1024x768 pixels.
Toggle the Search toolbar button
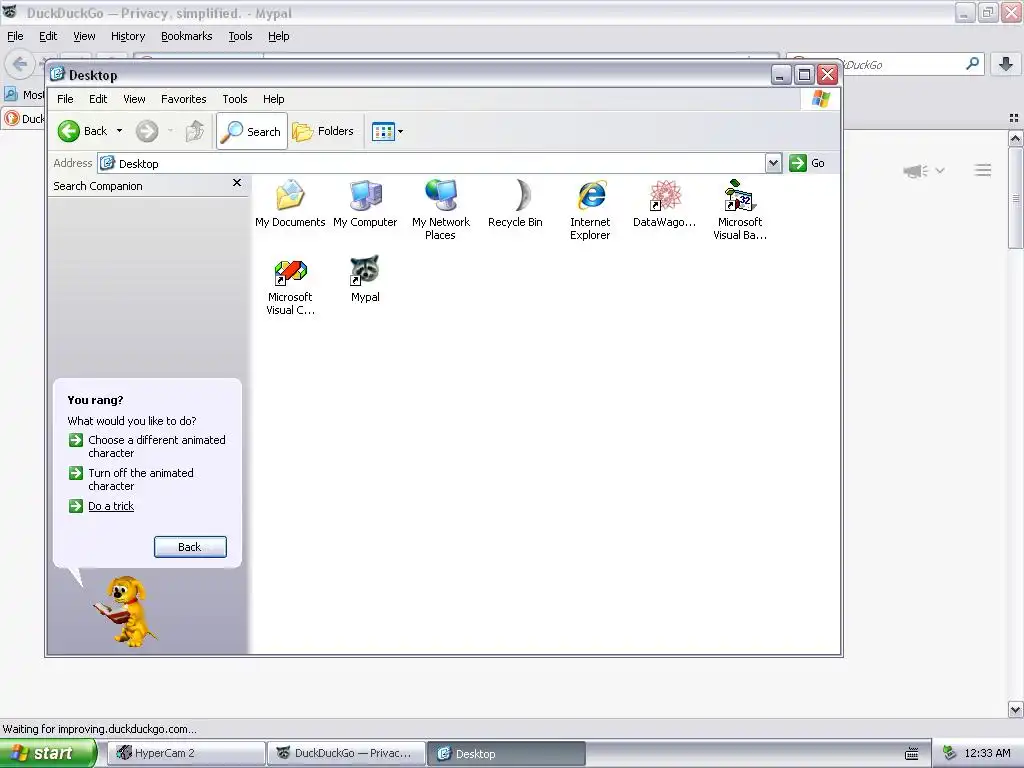(x=252, y=131)
